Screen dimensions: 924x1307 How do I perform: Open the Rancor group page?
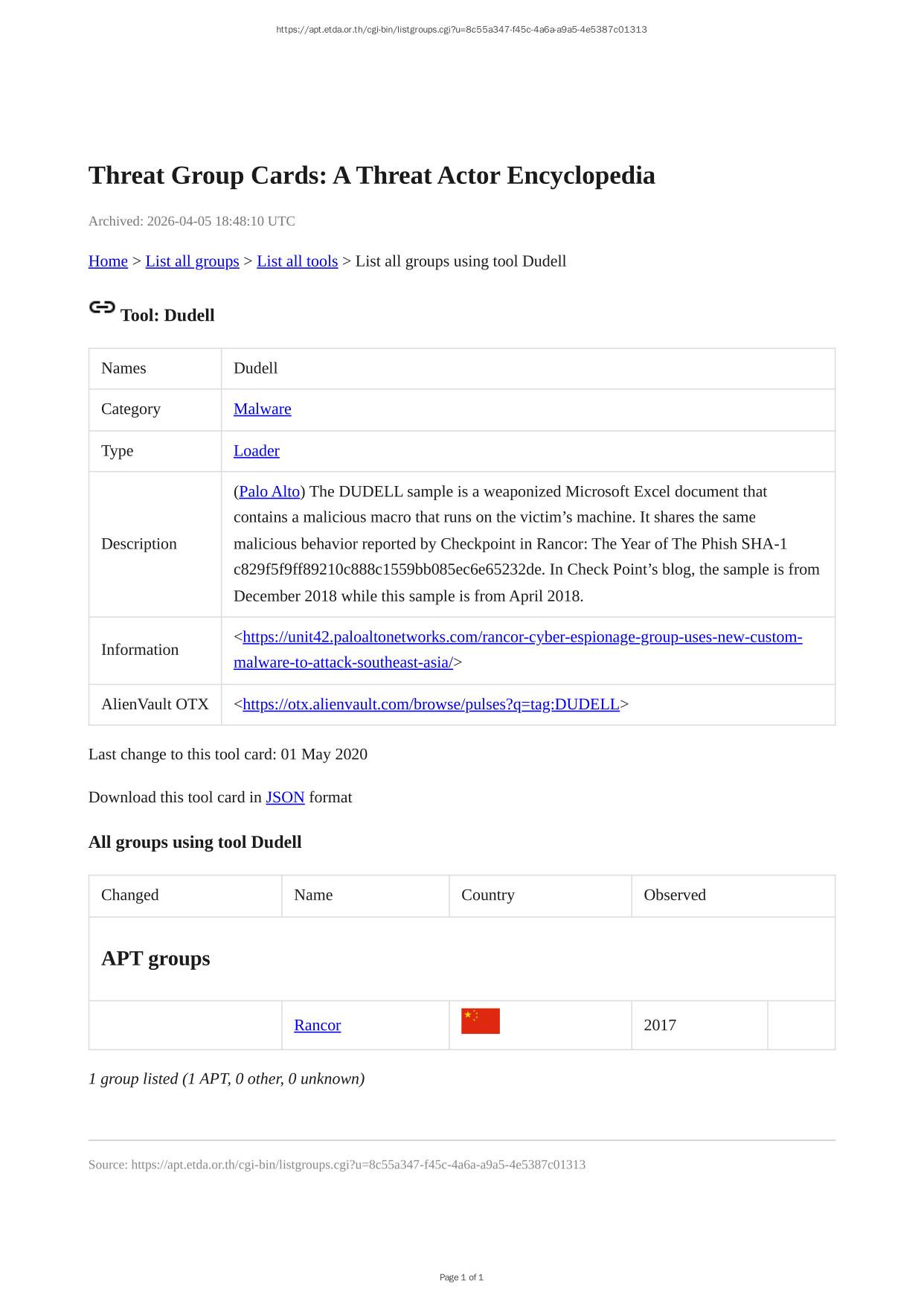(x=317, y=1026)
